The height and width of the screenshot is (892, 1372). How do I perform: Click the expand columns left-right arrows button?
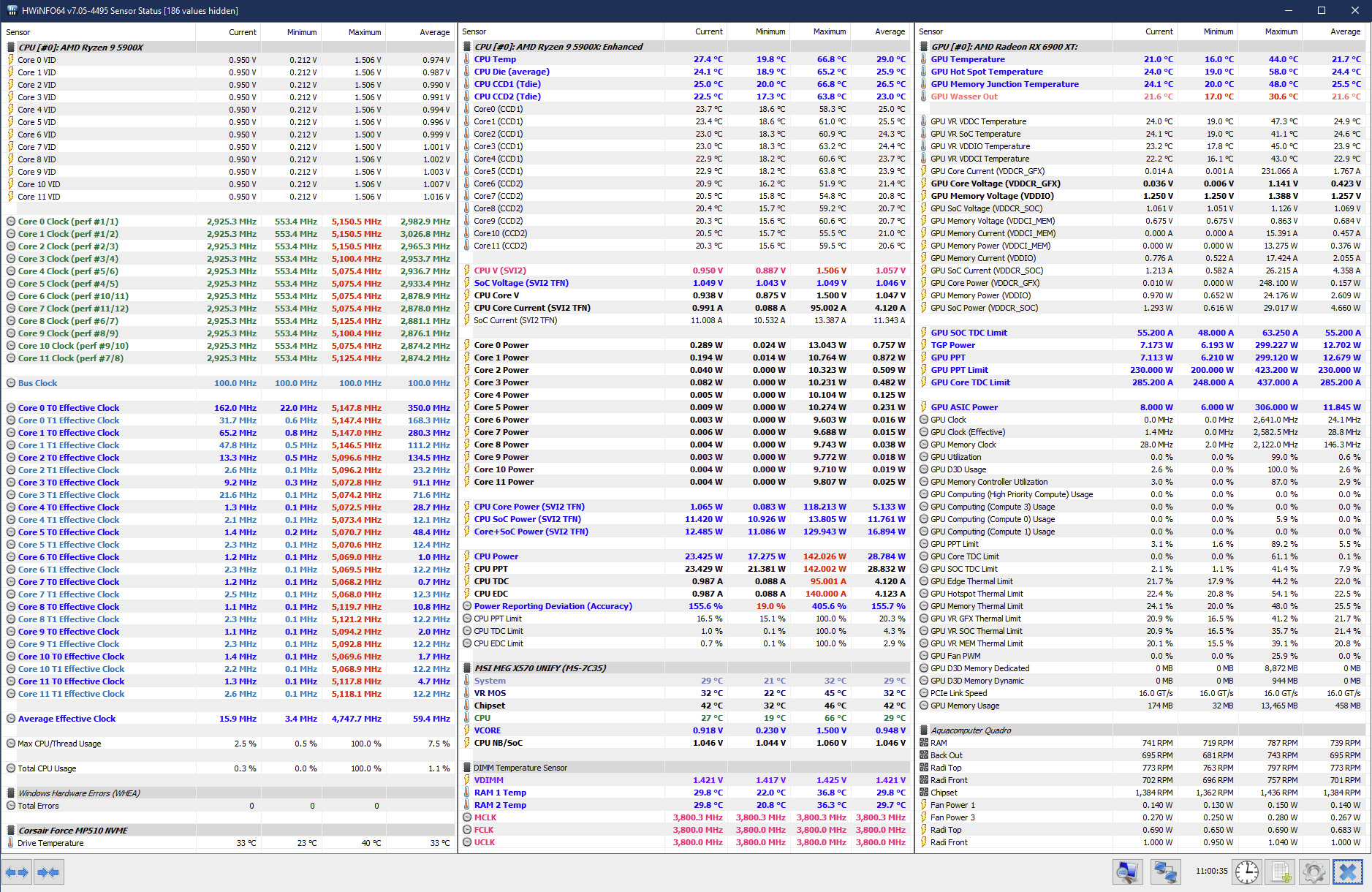(x=18, y=872)
